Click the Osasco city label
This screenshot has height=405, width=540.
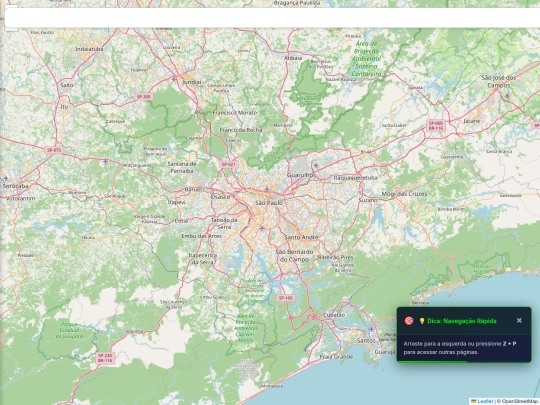coord(220,197)
